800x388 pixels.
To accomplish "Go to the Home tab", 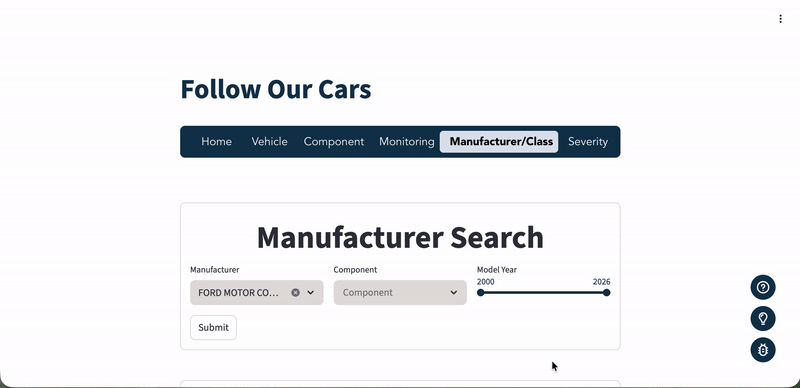I will tap(216, 142).
